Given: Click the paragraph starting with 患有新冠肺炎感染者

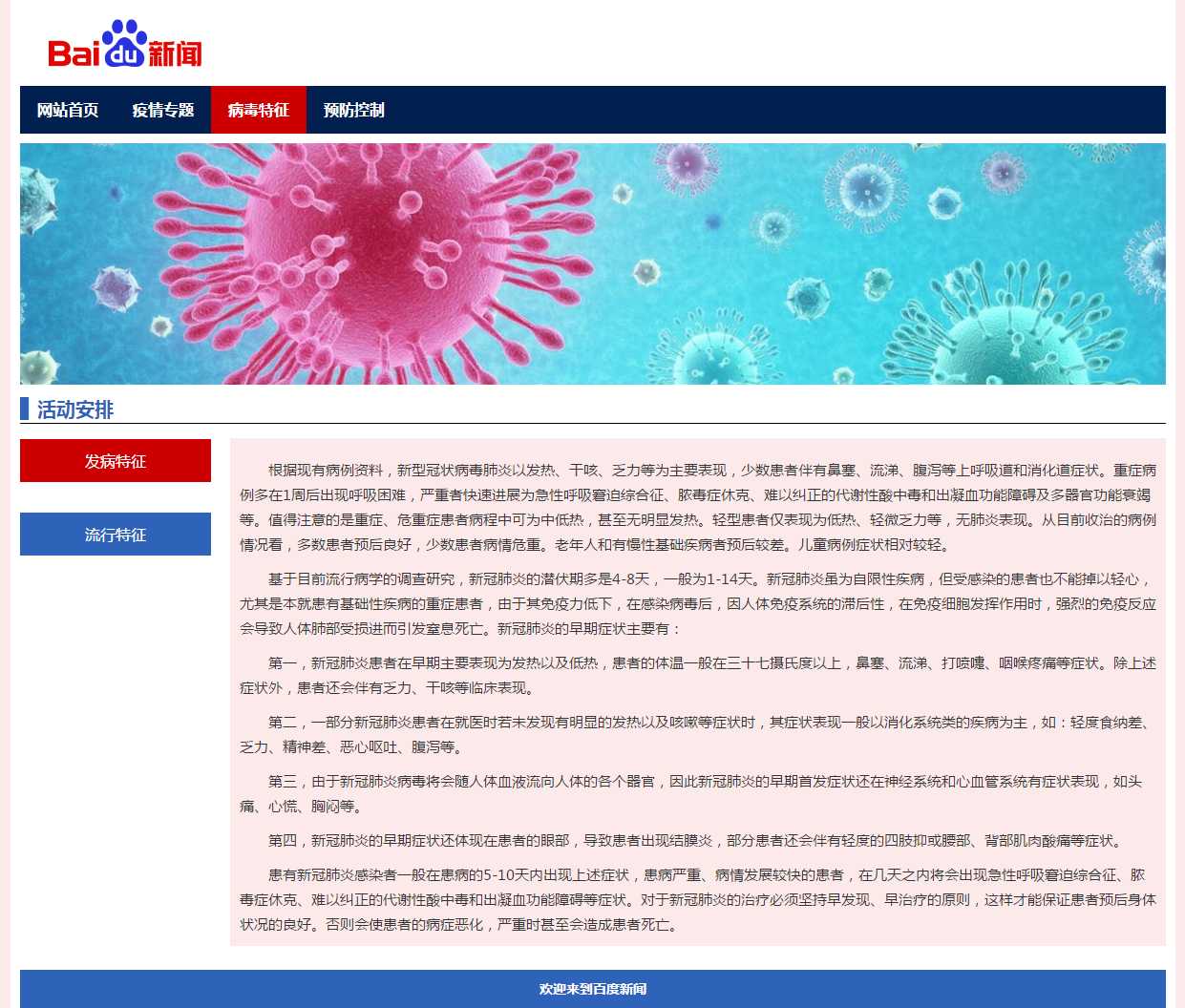Looking at the screenshot, I should coord(697,899).
